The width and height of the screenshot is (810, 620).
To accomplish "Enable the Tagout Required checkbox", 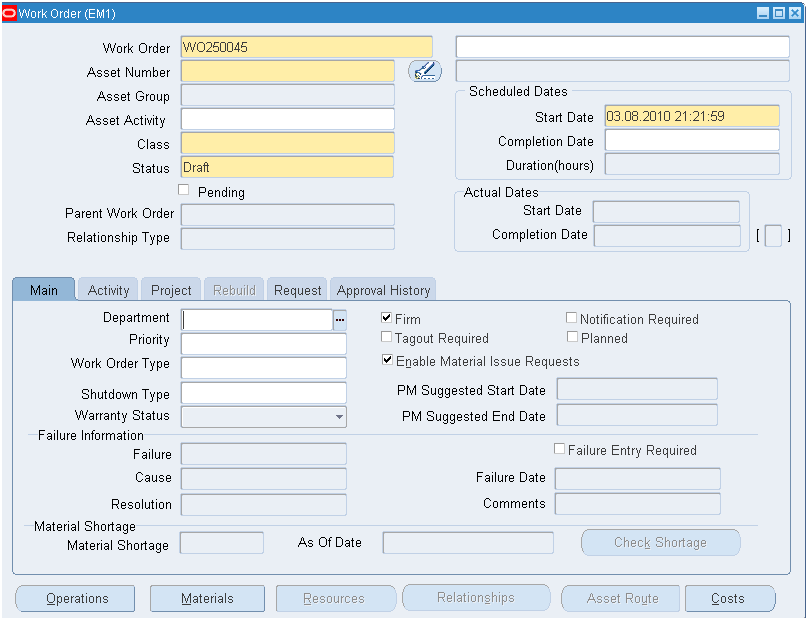I will click(x=387, y=338).
